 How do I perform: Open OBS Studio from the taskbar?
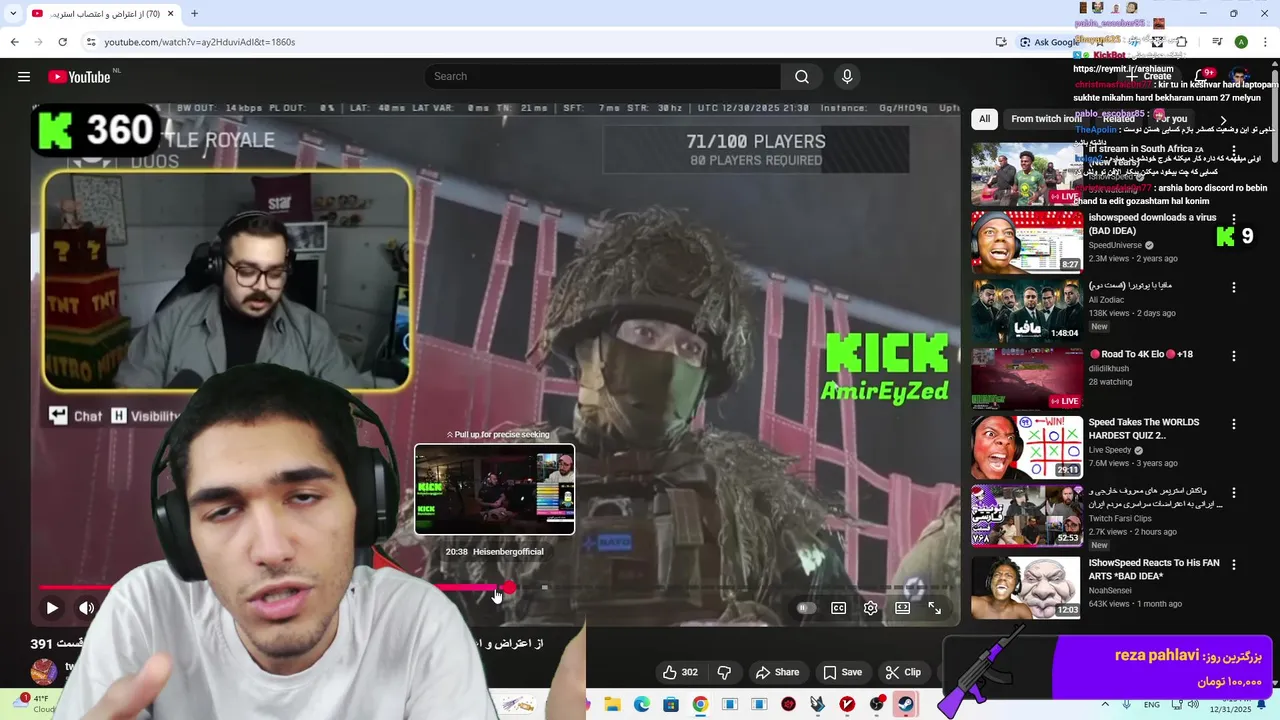877,704
